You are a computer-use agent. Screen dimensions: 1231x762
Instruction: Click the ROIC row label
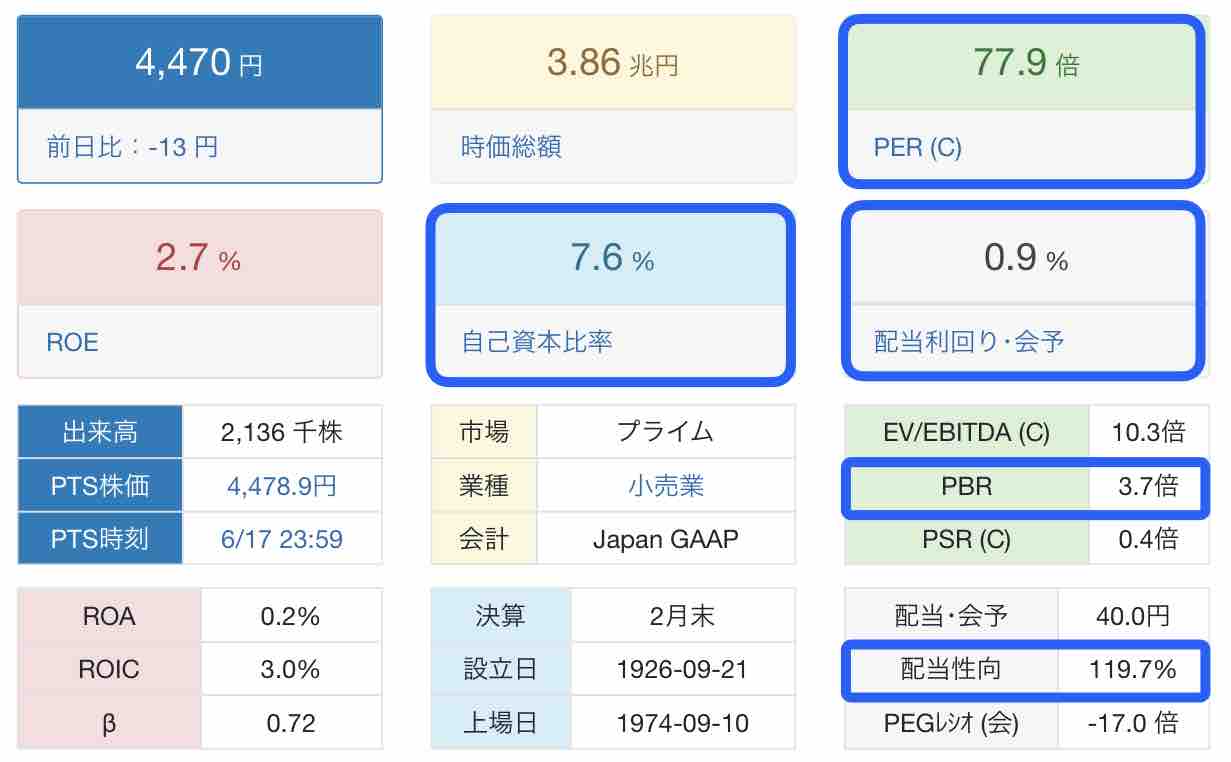pos(110,669)
